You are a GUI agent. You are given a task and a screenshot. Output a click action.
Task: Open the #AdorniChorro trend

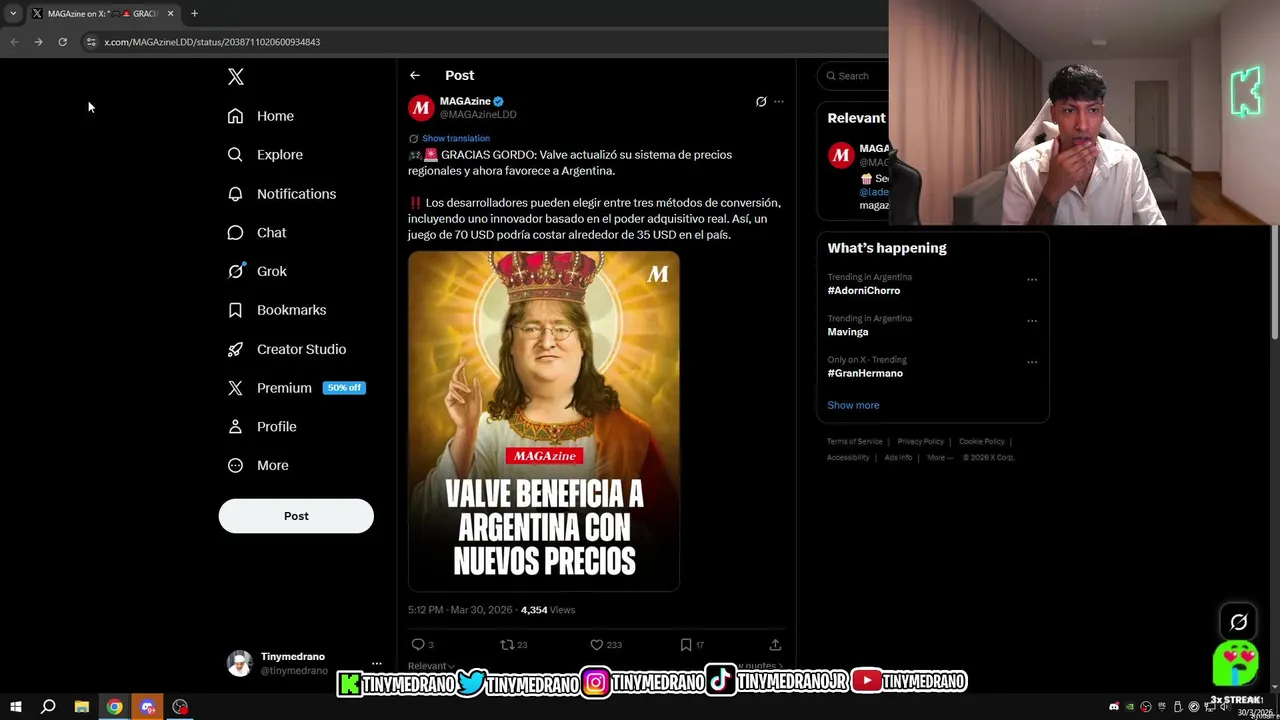[x=864, y=290]
